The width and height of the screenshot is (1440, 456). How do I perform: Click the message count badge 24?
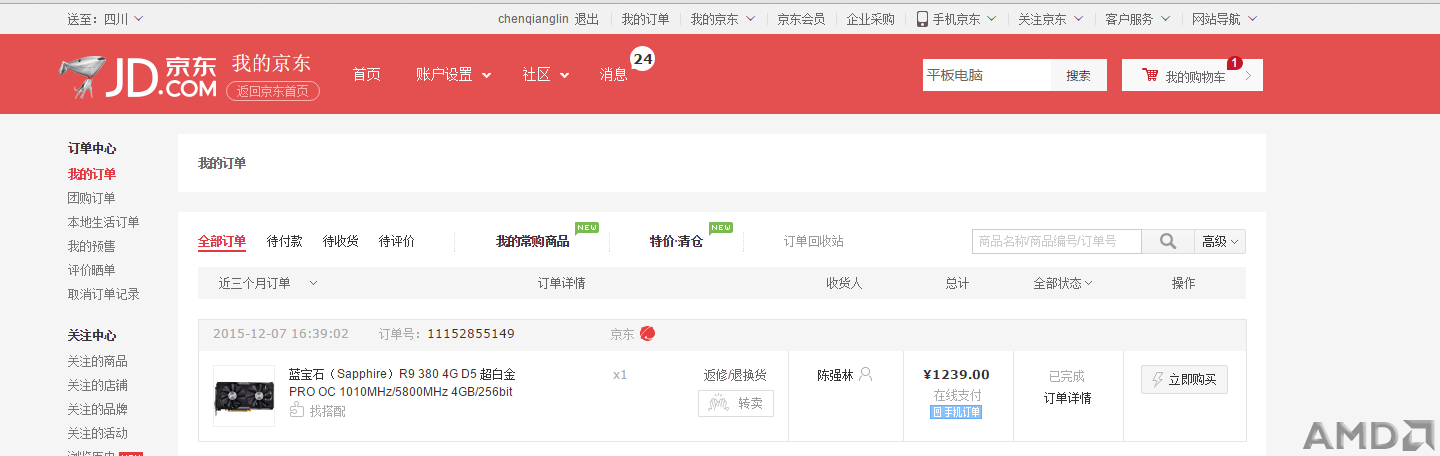coord(642,60)
